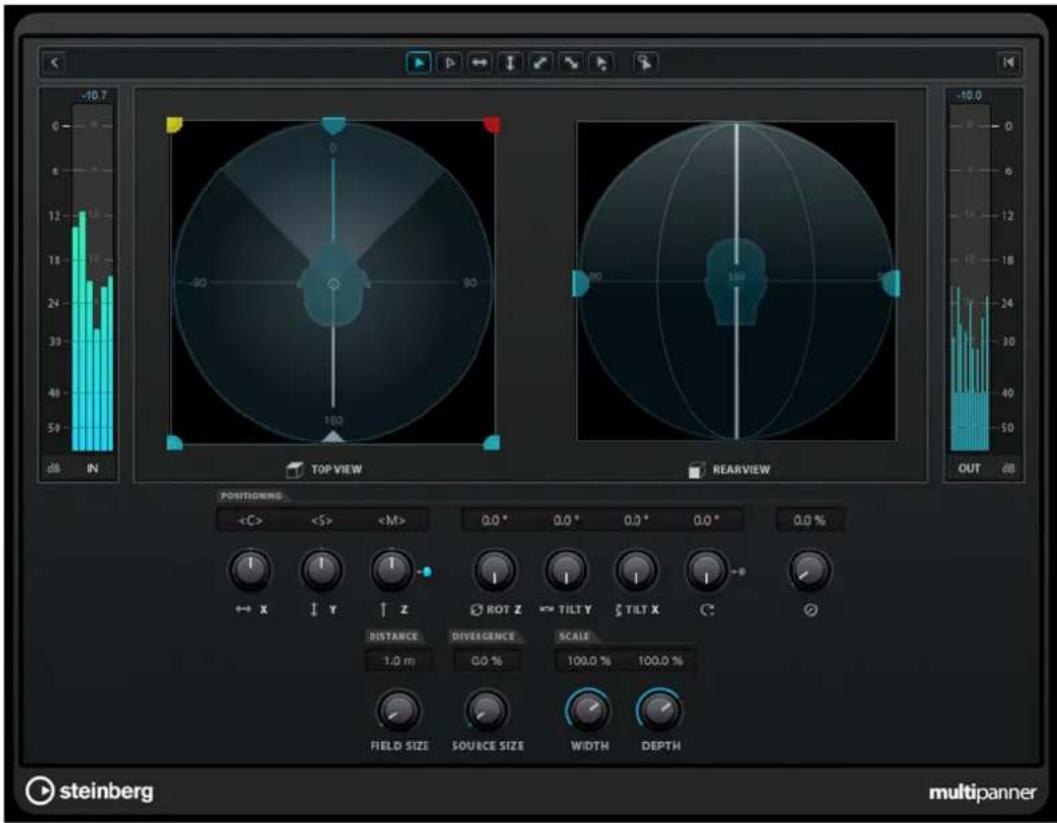Viewport: 1057px width, 823px height.
Task: Click the top center speaker handle
Action: 333,125
